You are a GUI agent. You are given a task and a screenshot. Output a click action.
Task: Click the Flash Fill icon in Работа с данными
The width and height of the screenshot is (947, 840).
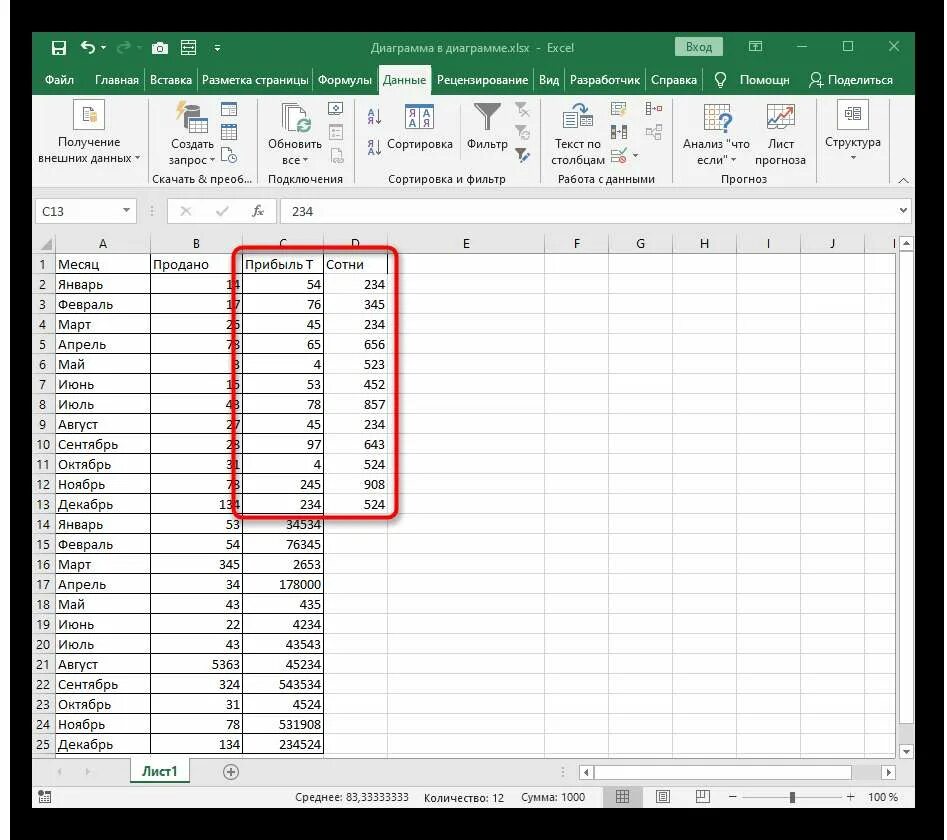pyautogui.click(x=618, y=109)
